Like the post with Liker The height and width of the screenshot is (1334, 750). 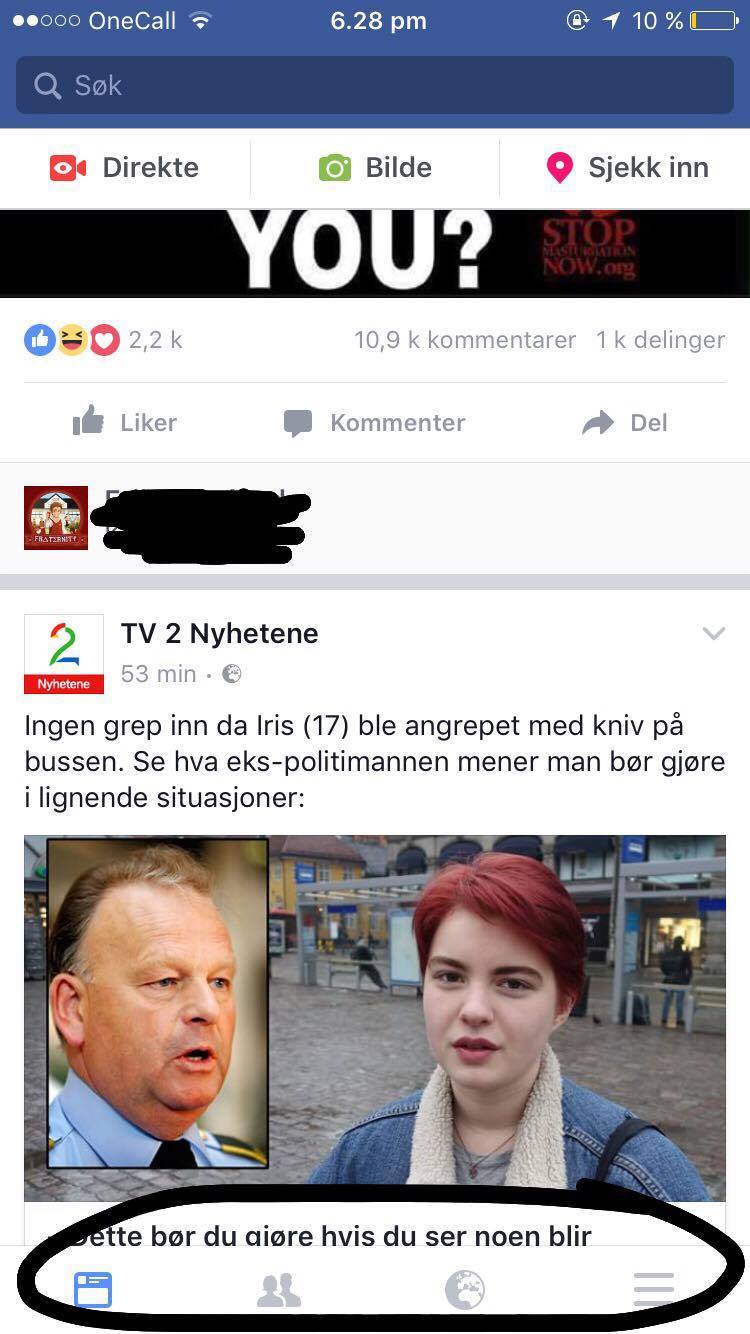point(125,423)
